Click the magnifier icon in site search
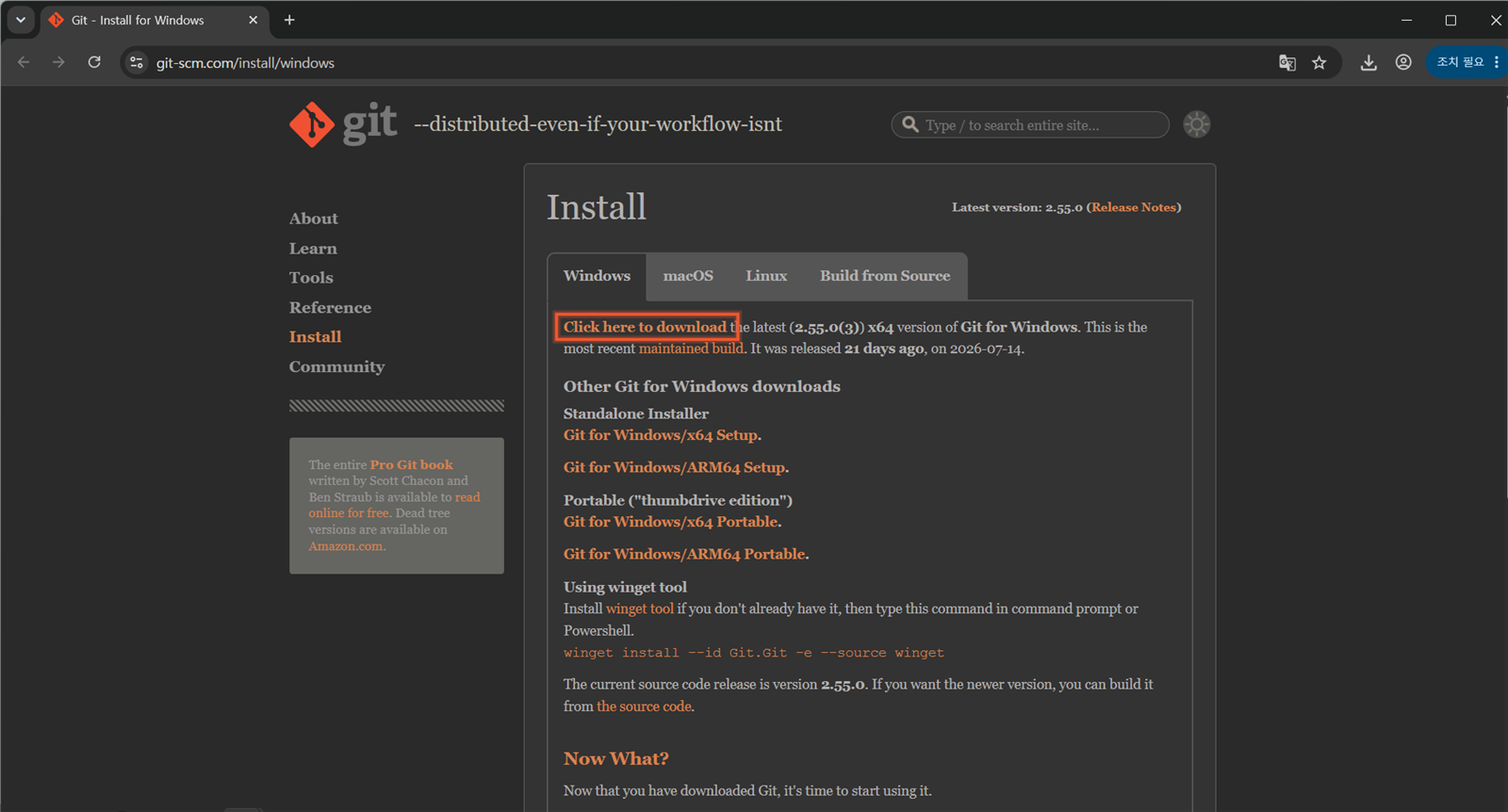Viewport: 1508px width, 812px height. point(910,124)
